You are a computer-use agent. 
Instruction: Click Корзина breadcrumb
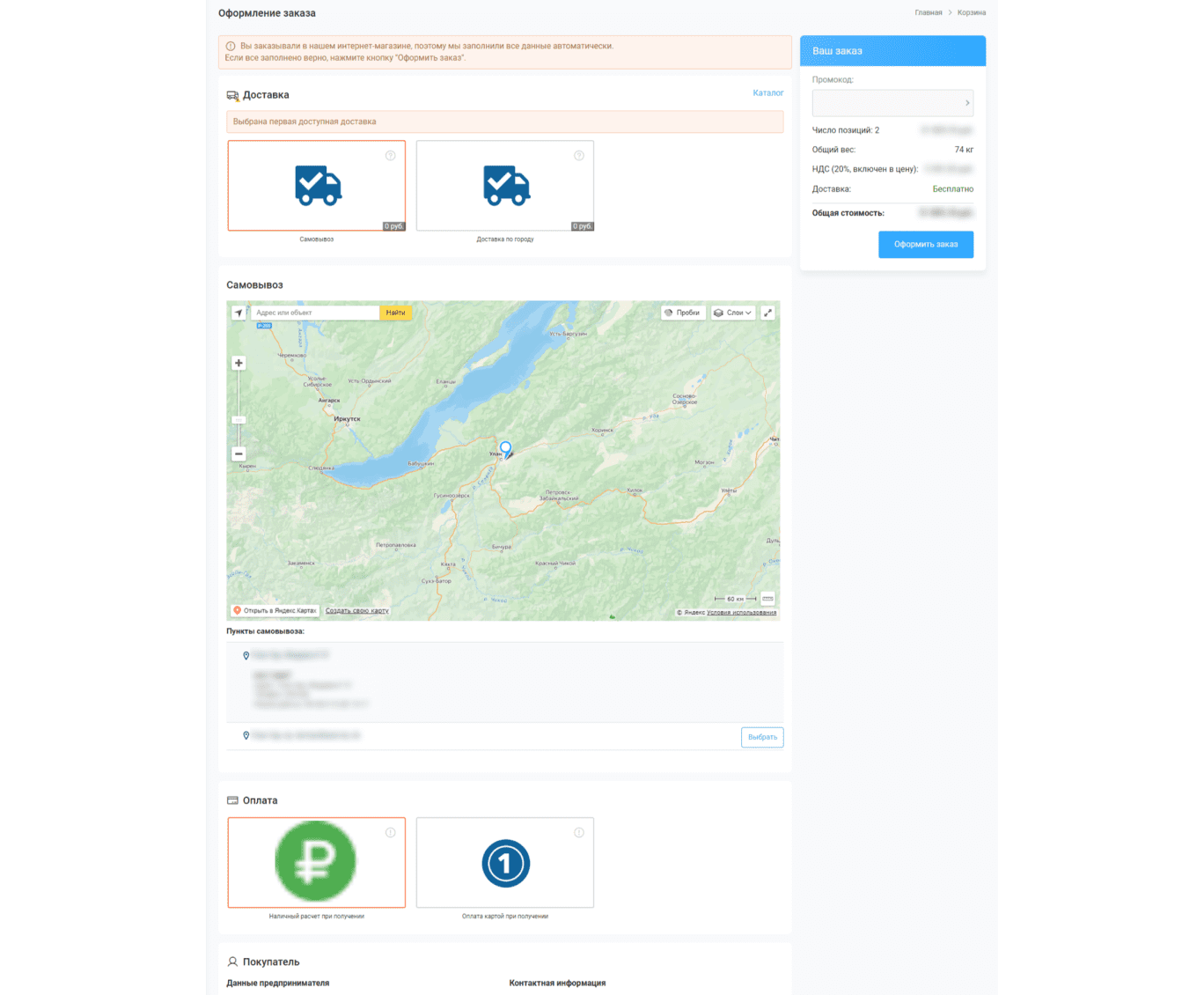click(x=972, y=12)
